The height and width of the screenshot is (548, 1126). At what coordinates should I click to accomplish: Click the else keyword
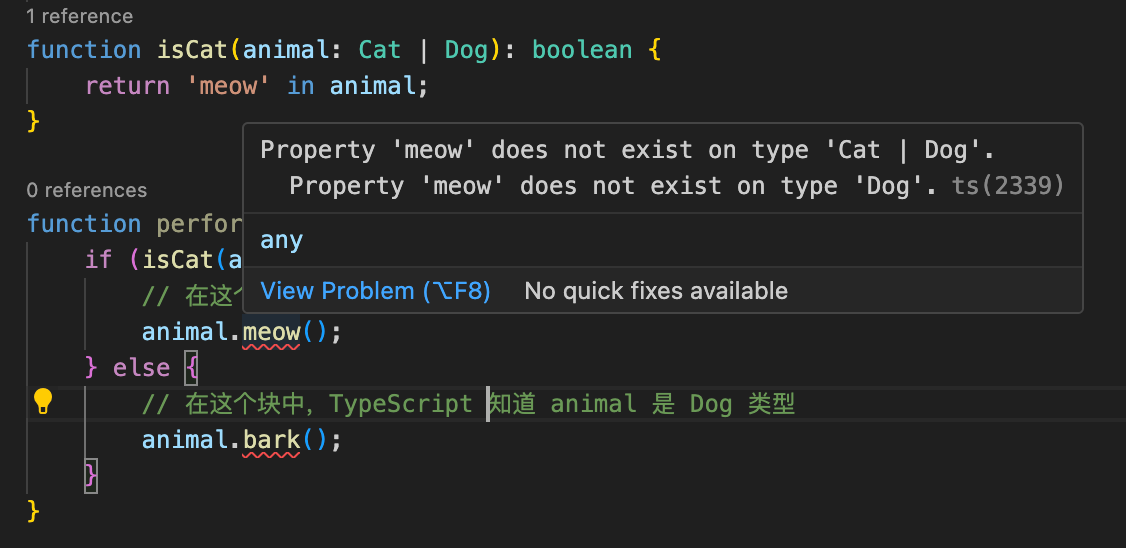pos(141,367)
